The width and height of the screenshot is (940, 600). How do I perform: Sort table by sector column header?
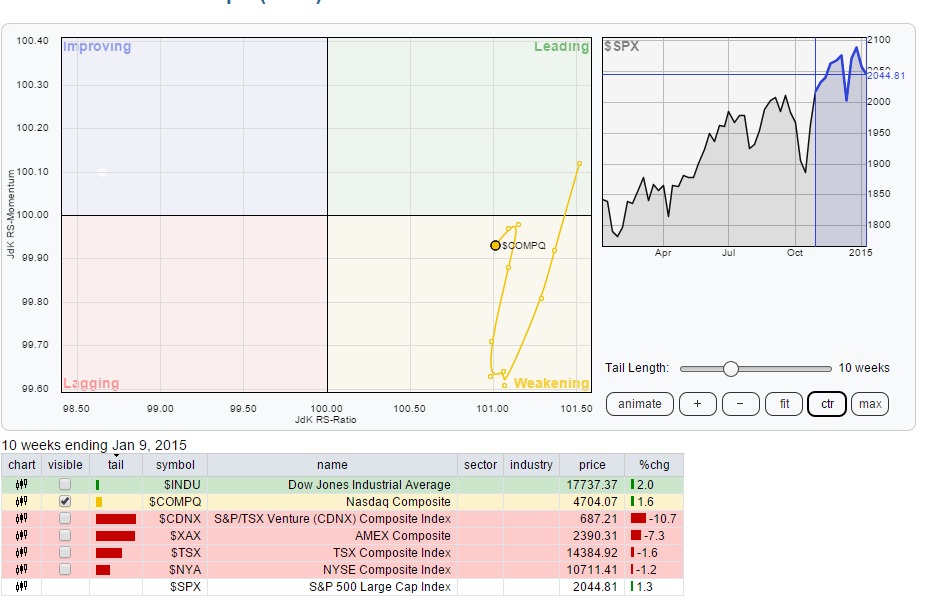[x=480, y=465]
